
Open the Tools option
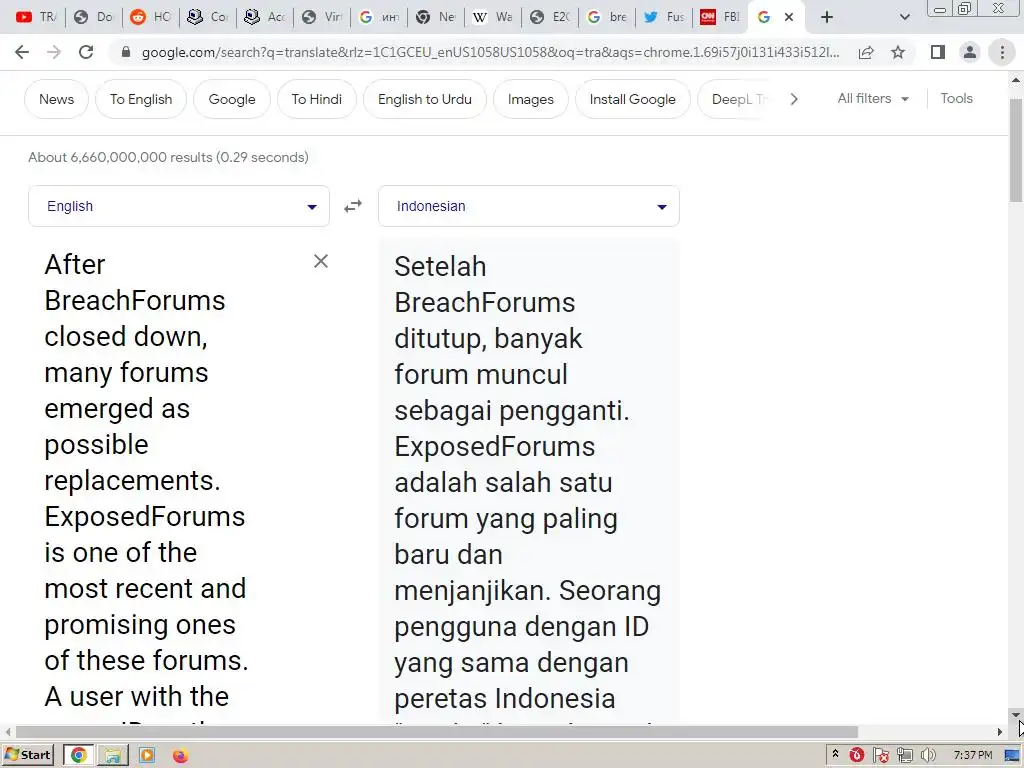click(x=956, y=99)
